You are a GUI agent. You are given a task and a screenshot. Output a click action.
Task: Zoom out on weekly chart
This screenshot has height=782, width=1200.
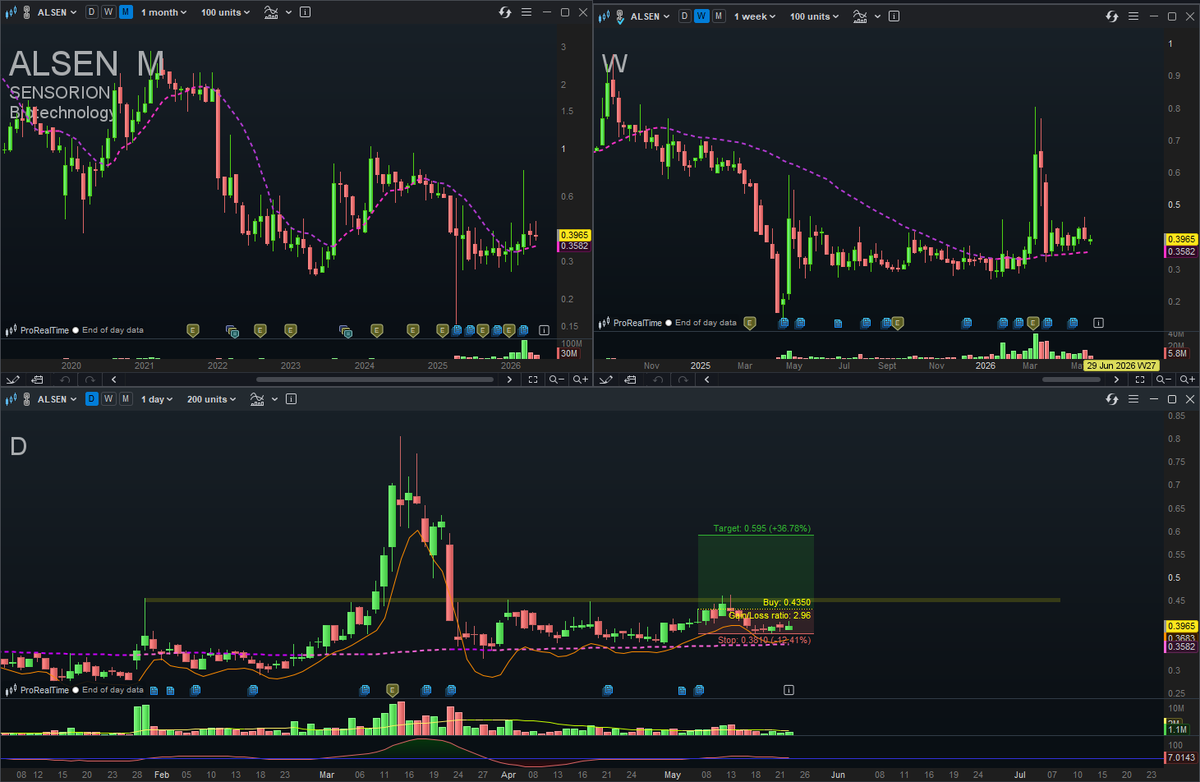(1162, 379)
